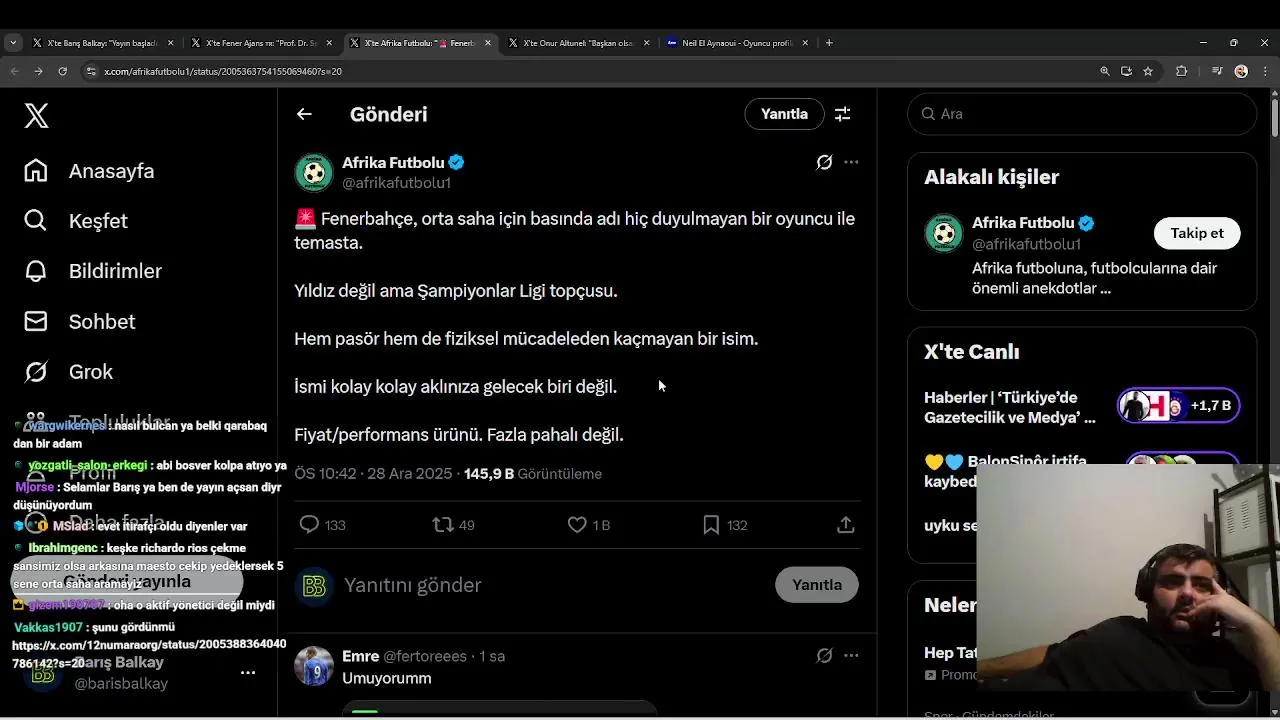Follow Afrika Futbolu with Takip et

(x=1196, y=233)
